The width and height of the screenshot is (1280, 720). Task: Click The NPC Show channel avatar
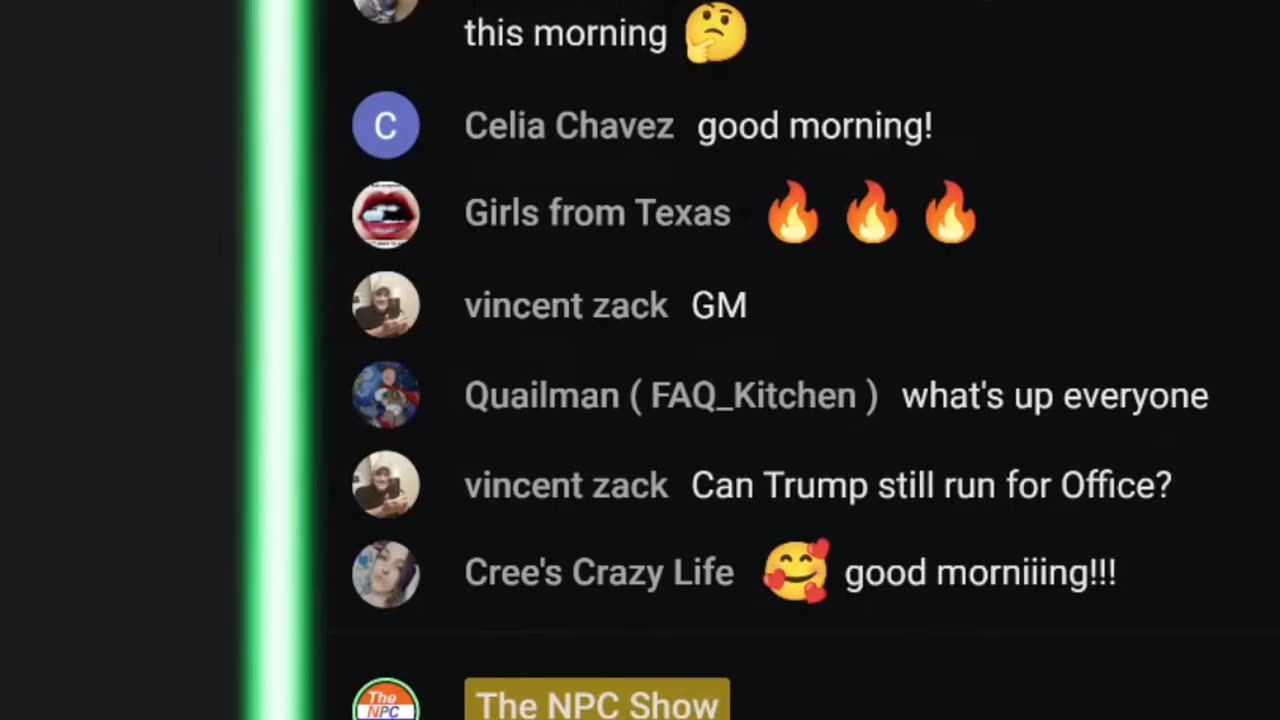(386, 700)
